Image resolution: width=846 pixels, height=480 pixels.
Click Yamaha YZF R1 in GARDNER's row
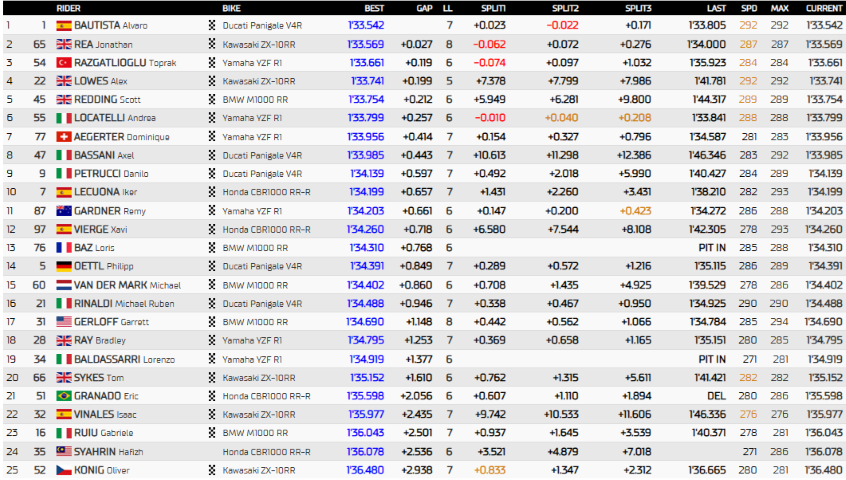coord(252,210)
